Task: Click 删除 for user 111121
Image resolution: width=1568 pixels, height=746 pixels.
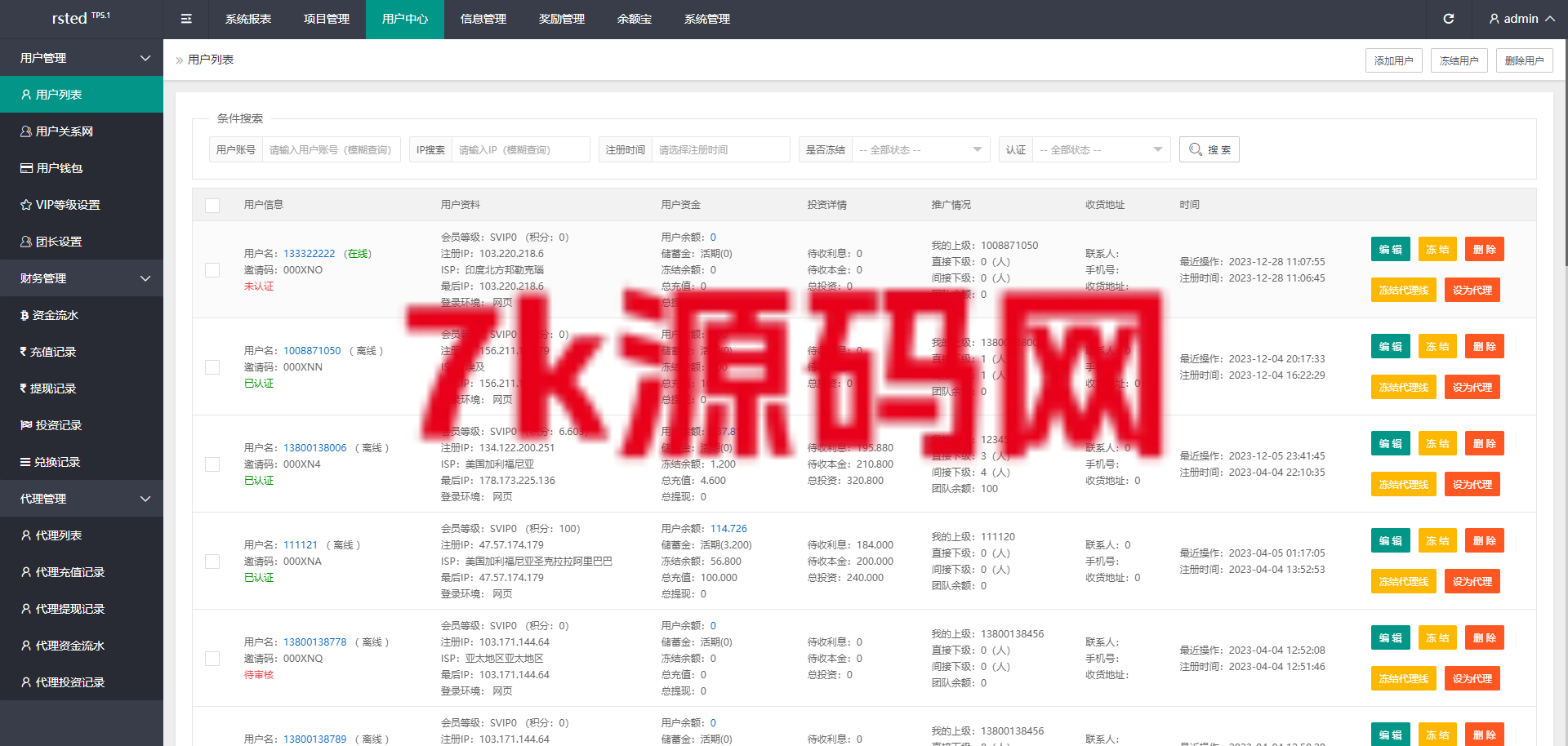Action: 1485,541
